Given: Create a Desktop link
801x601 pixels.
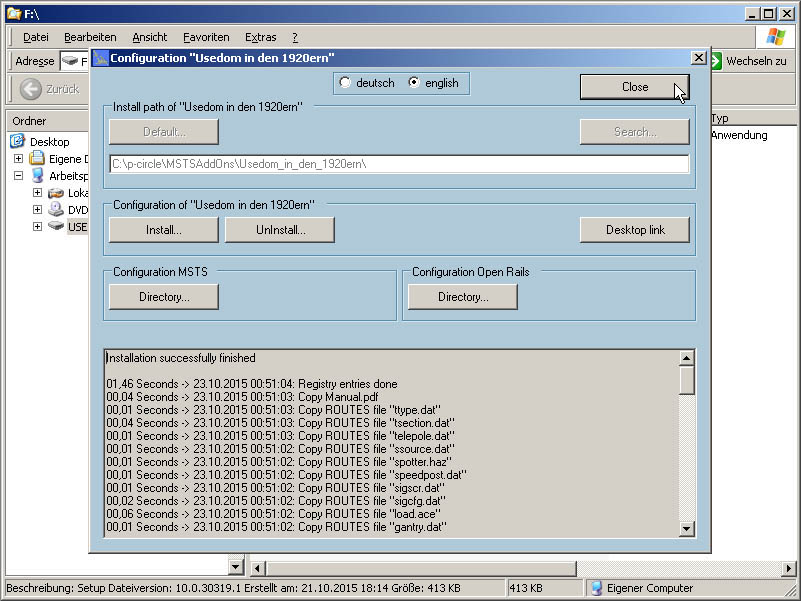Looking at the screenshot, I should tap(635, 230).
